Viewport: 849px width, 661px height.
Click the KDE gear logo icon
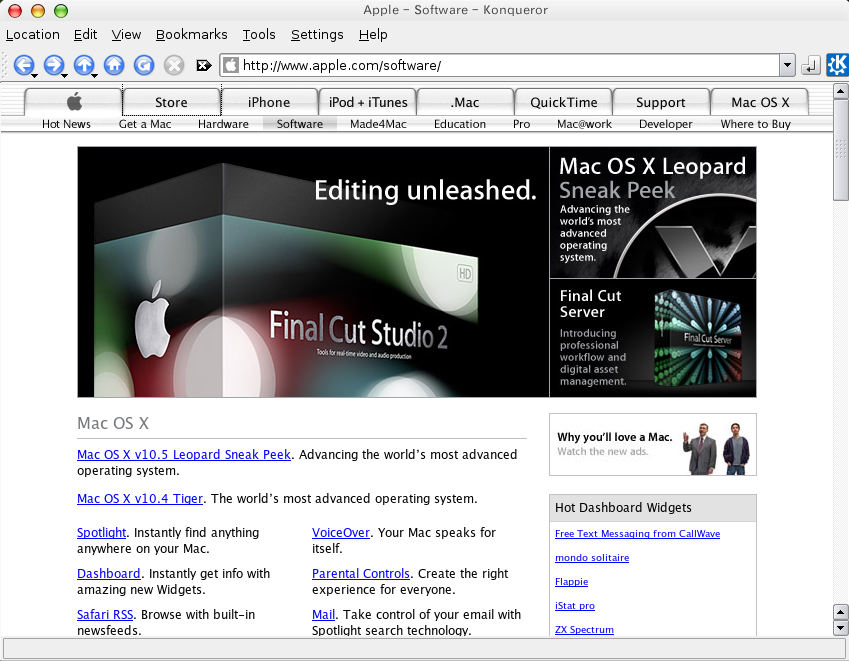coord(837,65)
